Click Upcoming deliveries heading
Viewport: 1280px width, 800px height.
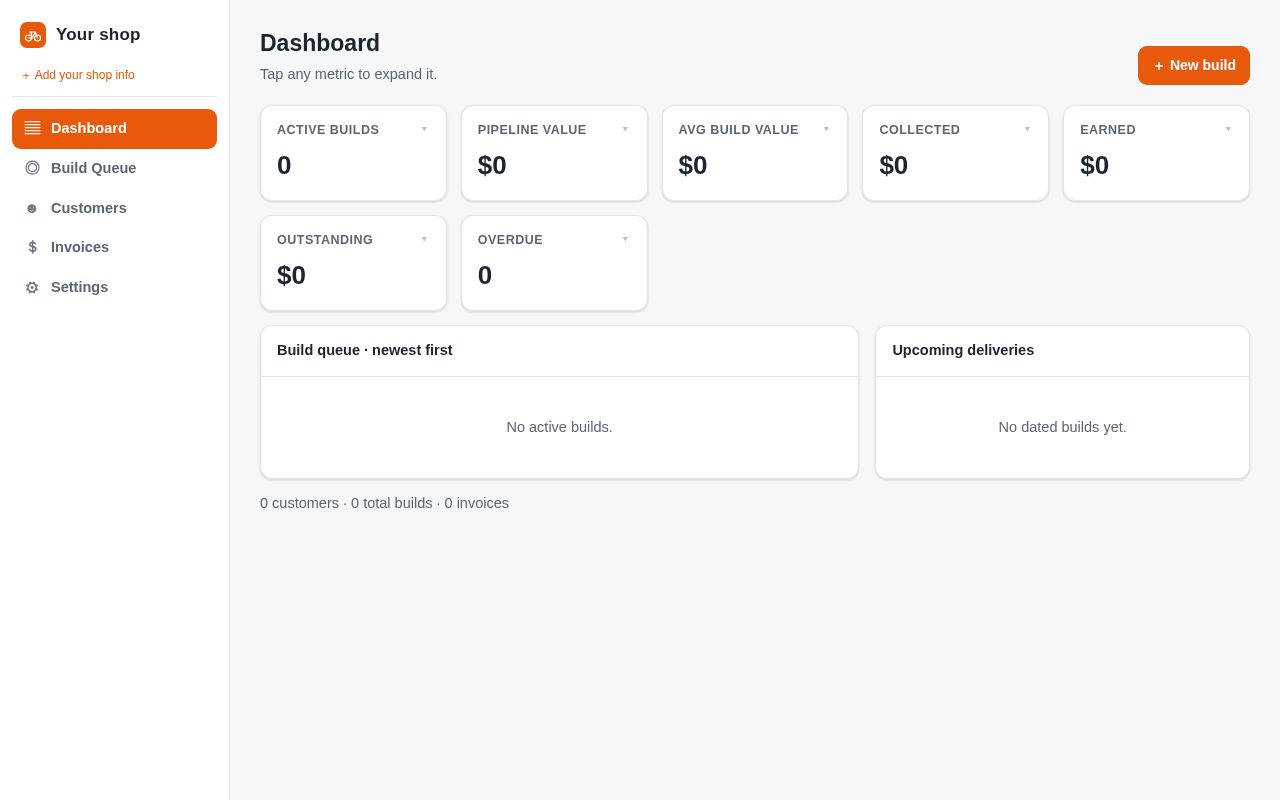point(963,350)
